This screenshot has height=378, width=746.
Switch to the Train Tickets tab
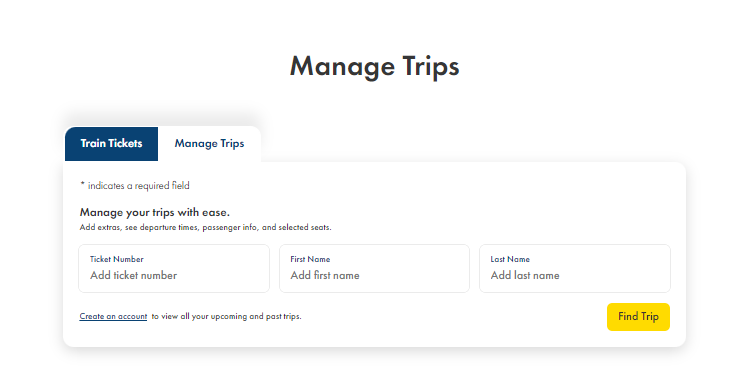111,144
